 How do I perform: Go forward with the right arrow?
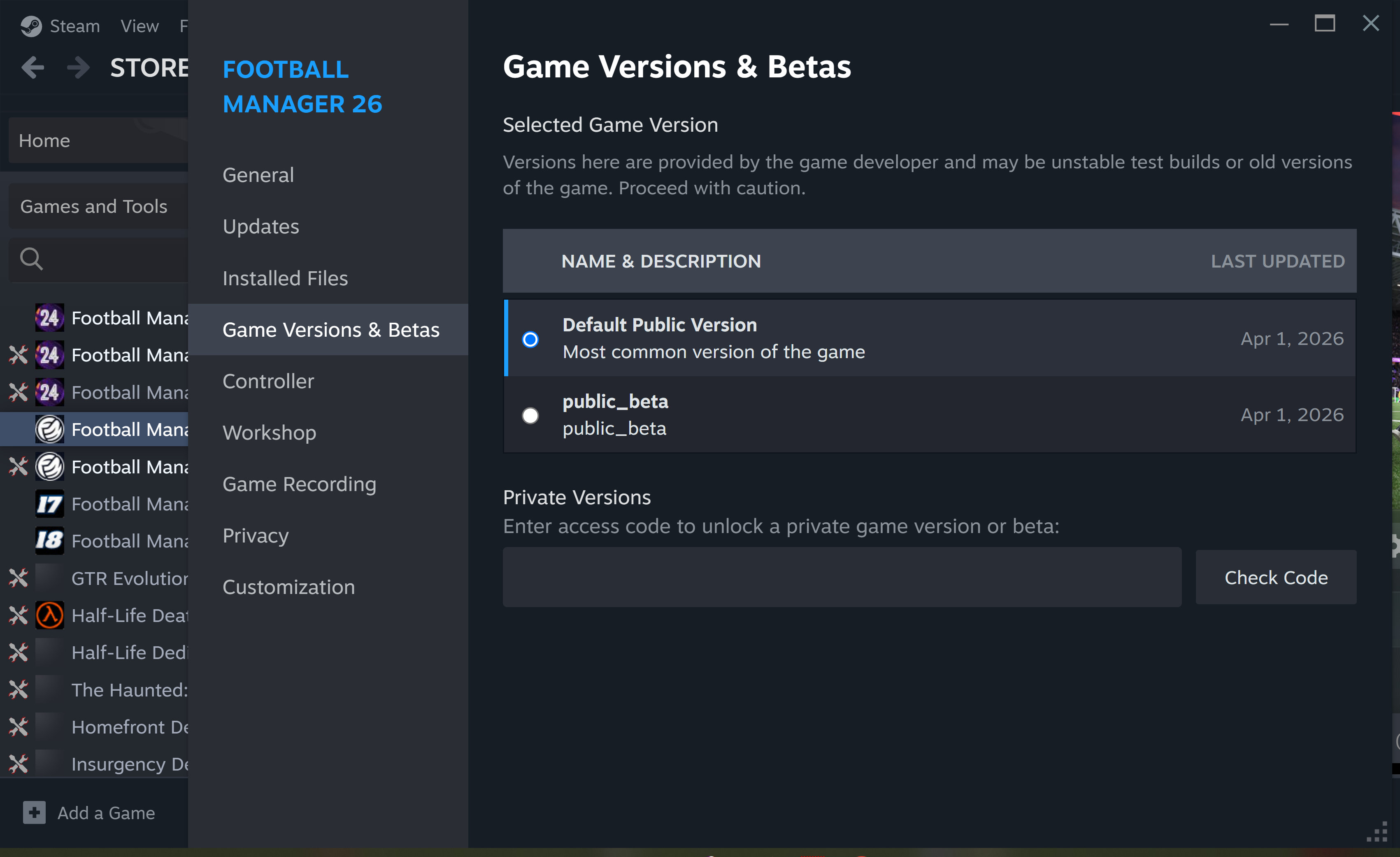coord(78,68)
